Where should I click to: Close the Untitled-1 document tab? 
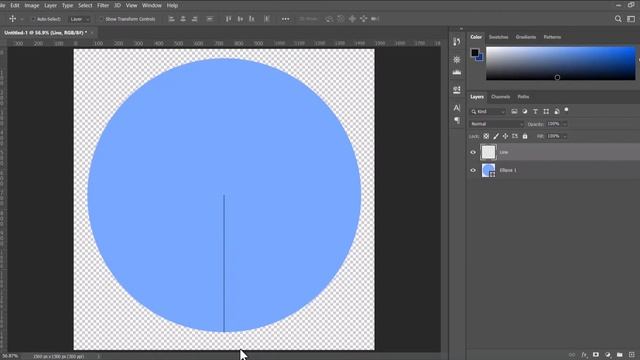click(92, 32)
